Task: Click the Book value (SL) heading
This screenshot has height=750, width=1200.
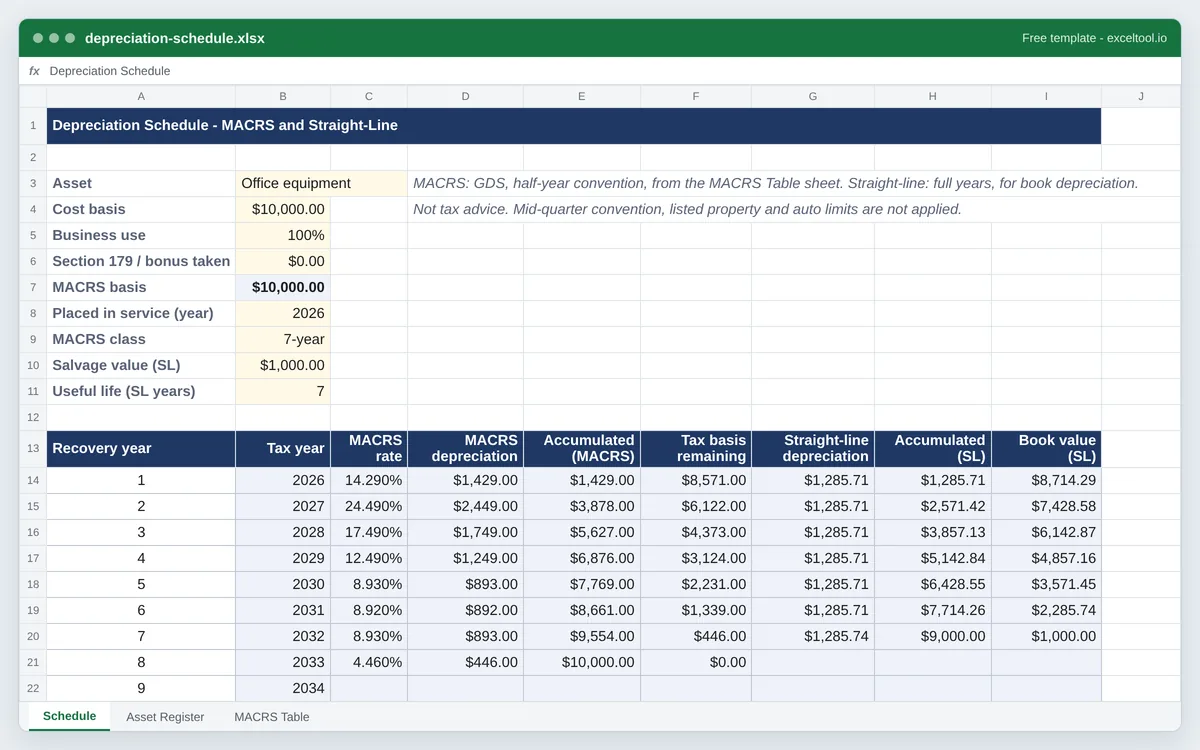Action: (x=1047, y=448)
